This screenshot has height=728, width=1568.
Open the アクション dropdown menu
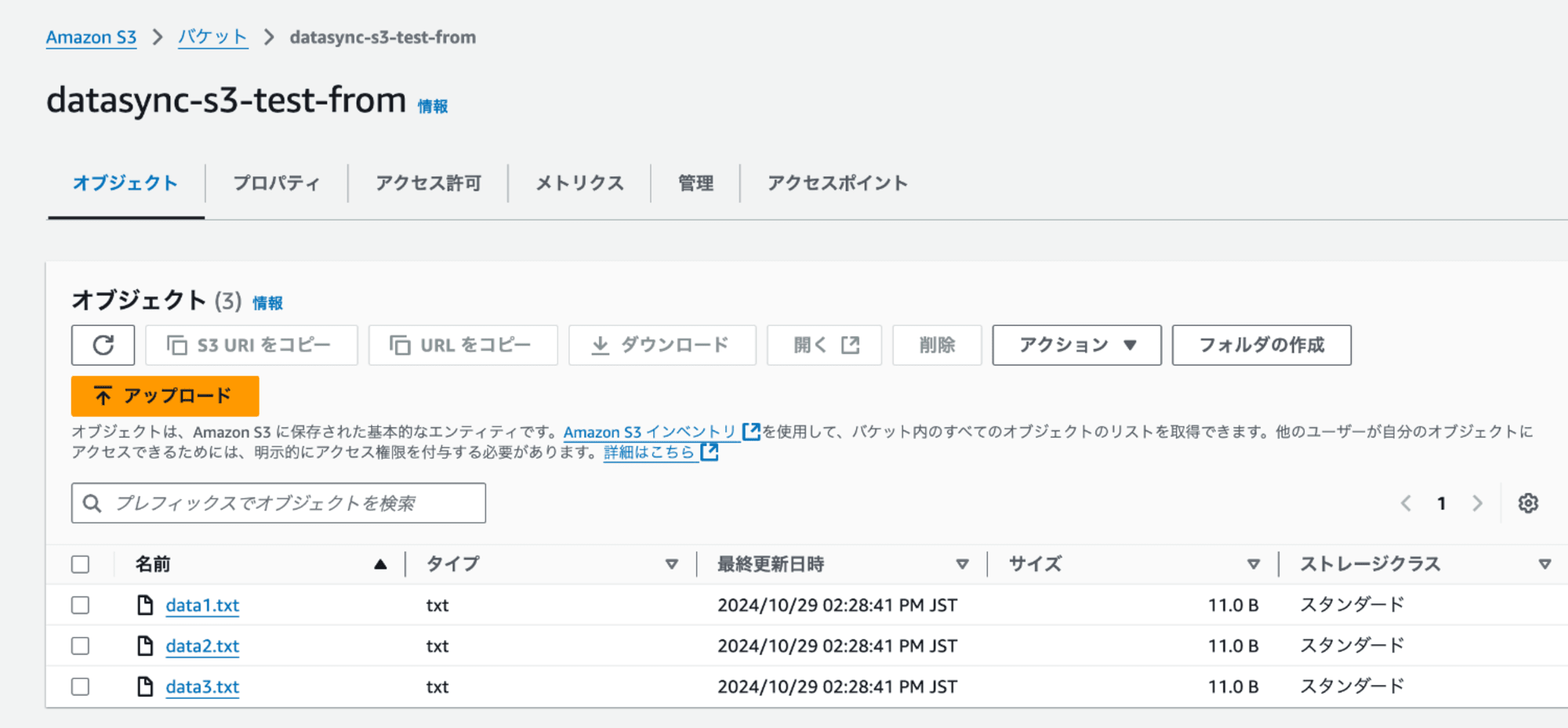click(1076, 345)
